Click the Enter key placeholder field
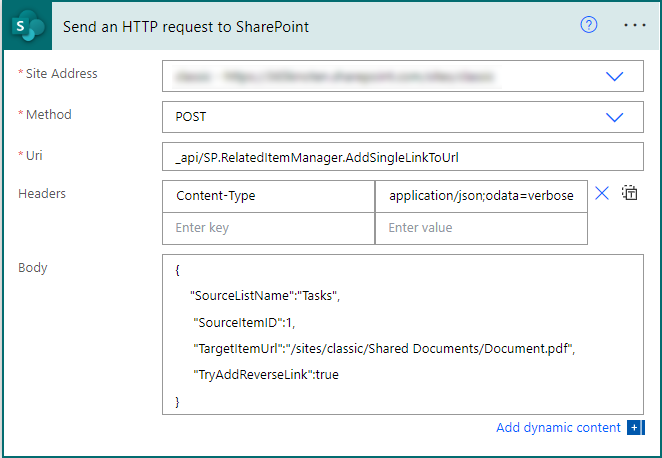The height and width of the screenshot is (458, 662). [x=269, y=228]
